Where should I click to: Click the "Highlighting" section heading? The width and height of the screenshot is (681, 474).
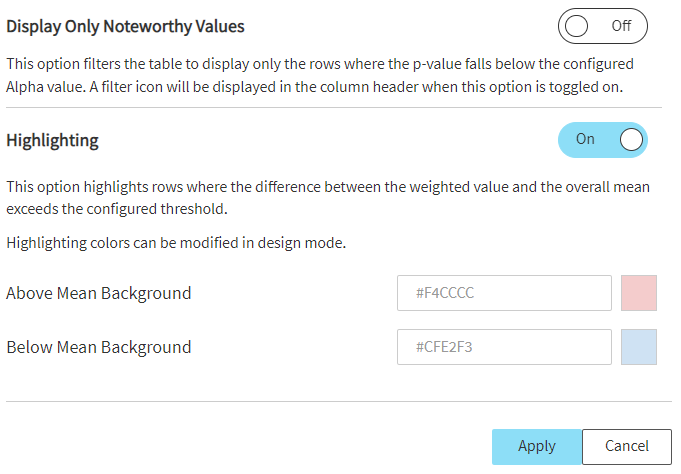click(52, 140)
